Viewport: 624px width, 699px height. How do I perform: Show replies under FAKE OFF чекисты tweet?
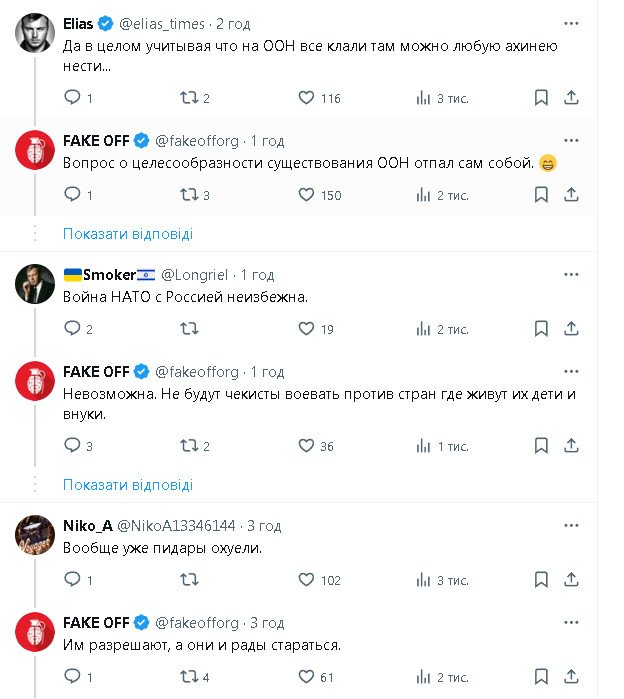click(x=128, y=485)
